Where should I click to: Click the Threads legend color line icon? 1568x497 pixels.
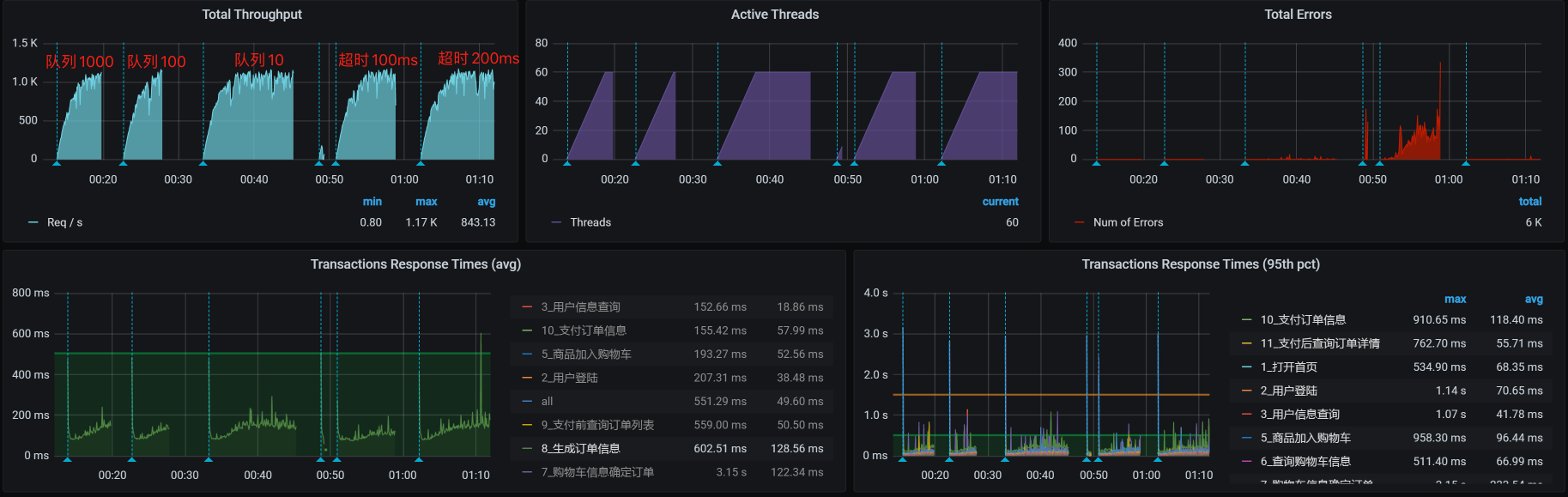tap(556, 222)
